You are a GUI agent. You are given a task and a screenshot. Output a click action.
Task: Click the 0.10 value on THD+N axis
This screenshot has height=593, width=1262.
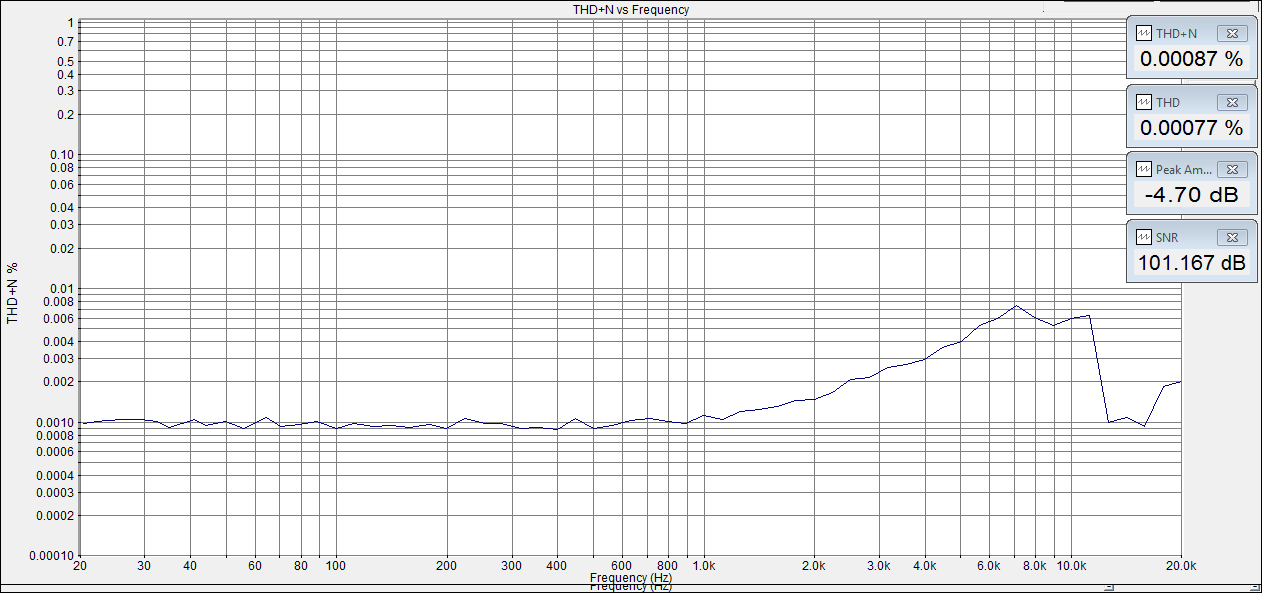pos(63,155)
